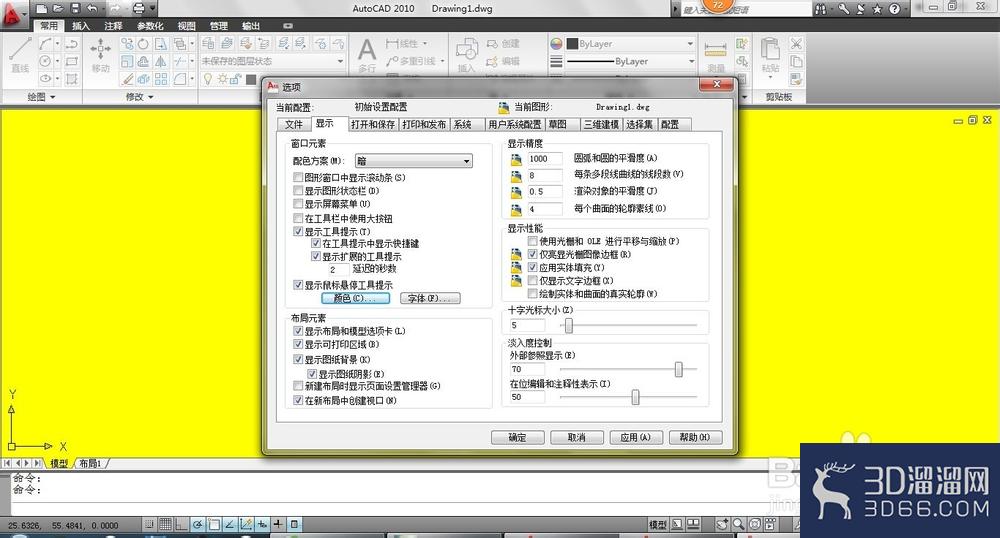Select the array tool in 修改 panel
This screenshot has width=1000, height=538.
click(x=161, y=79)
